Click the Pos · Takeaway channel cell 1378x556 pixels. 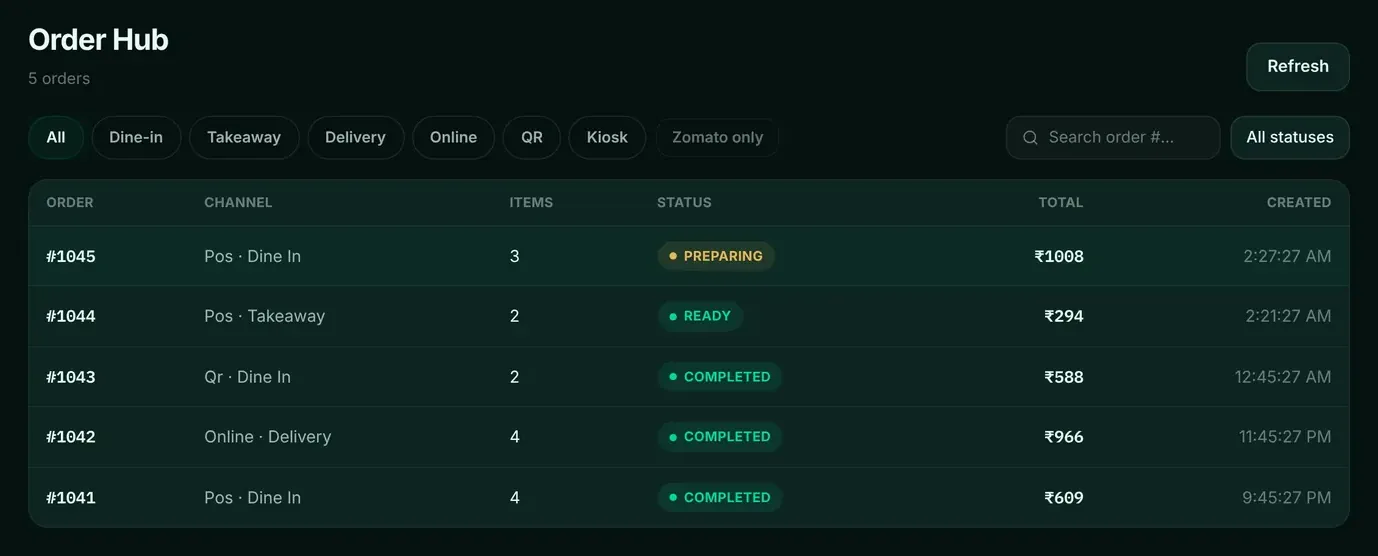pyautogui.click(x=265, y=316)
